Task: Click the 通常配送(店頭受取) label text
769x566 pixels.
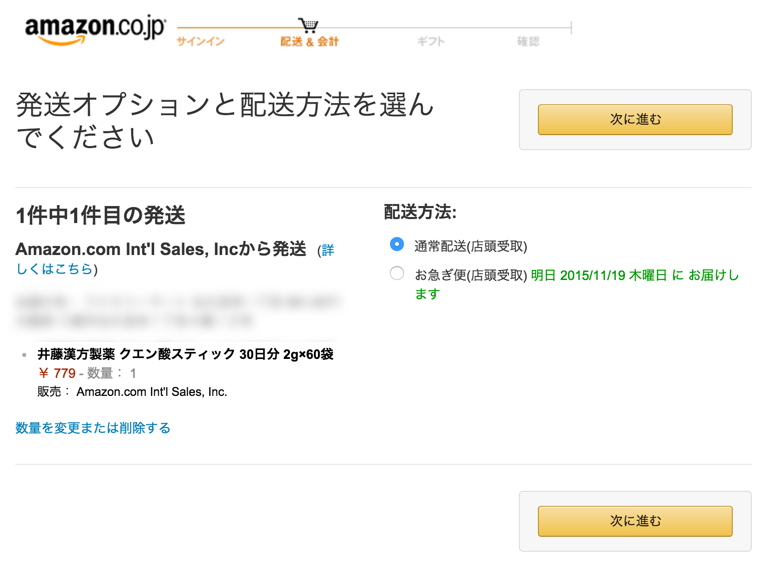Action: tap(470, 246)
